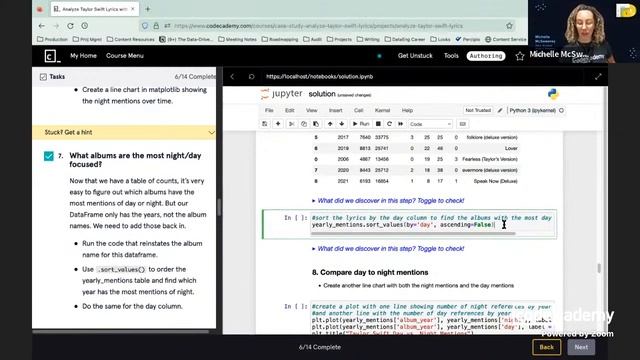Click the notebook title solution
Screen dimensions: 640x360
click(x=322, y=94)
